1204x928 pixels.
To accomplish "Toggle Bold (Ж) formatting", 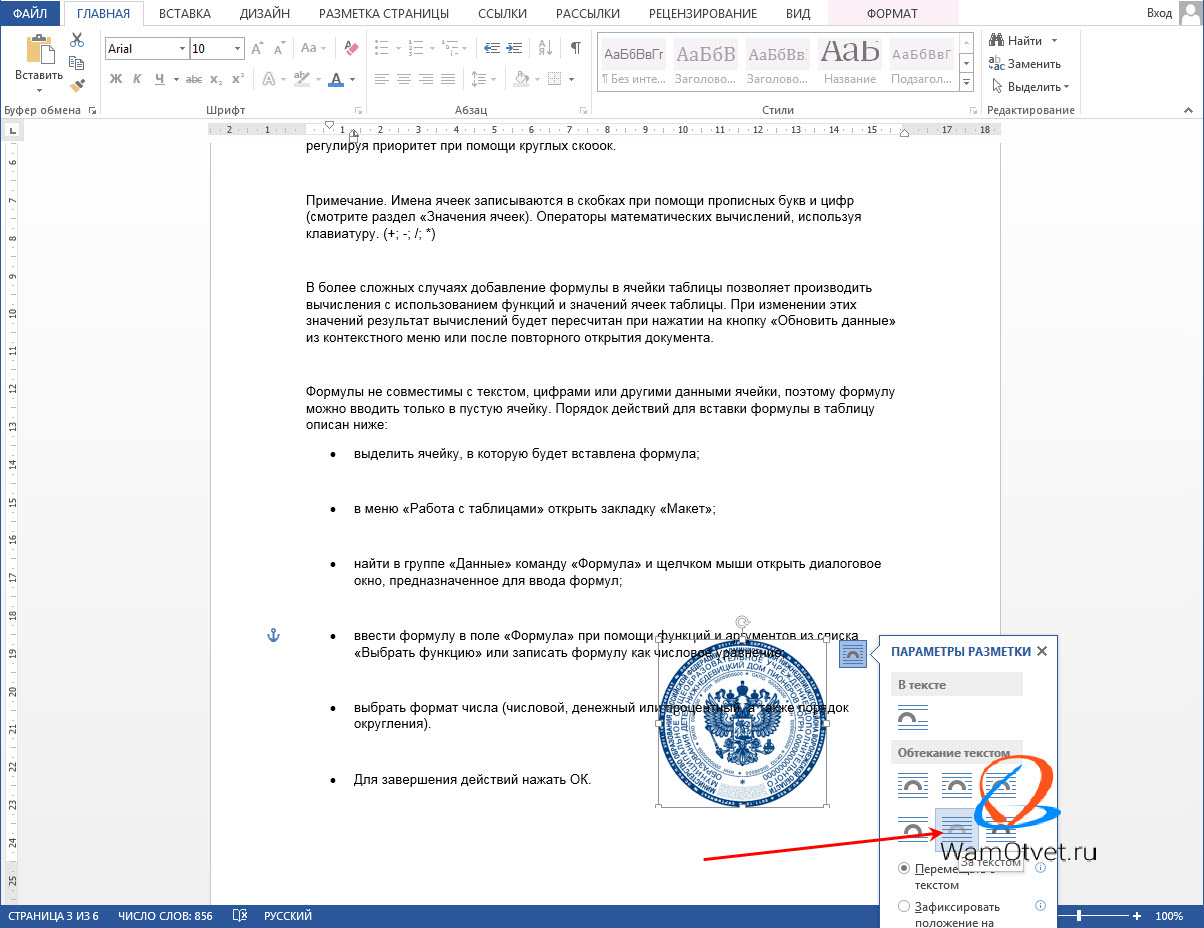I will [116, 79].
